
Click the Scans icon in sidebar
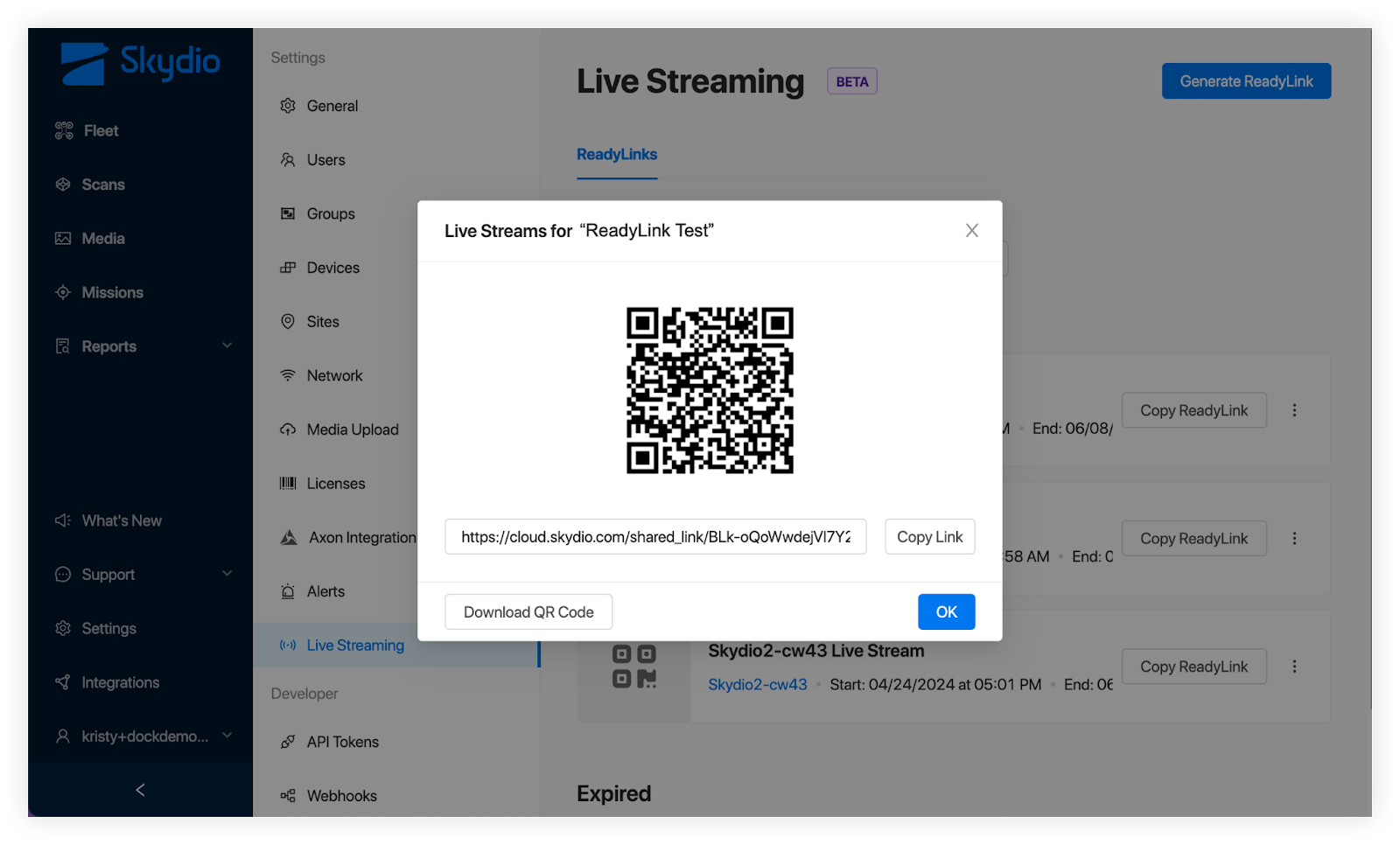63,185
